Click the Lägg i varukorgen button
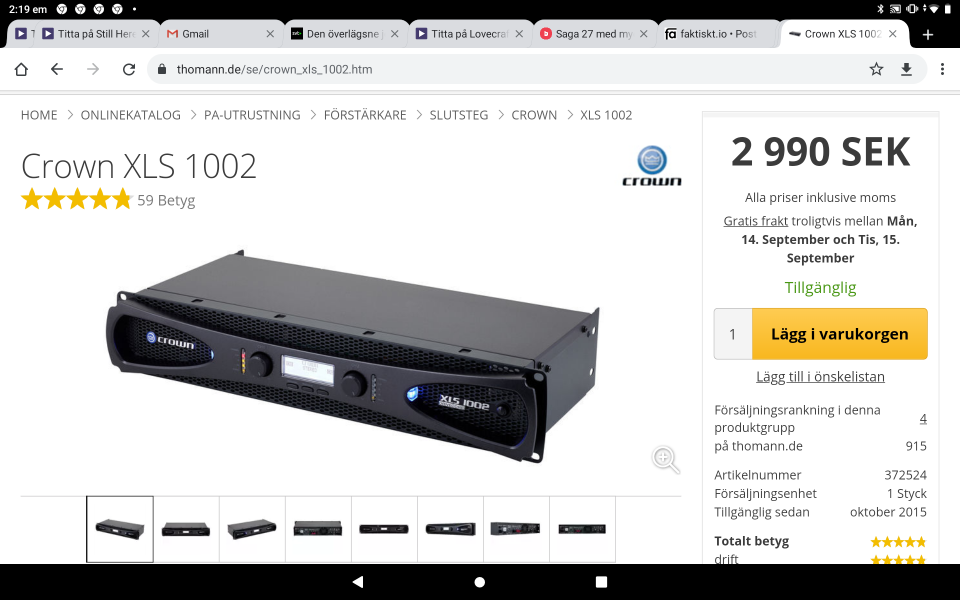The image size is (960, 600). (x=839, y=334)
